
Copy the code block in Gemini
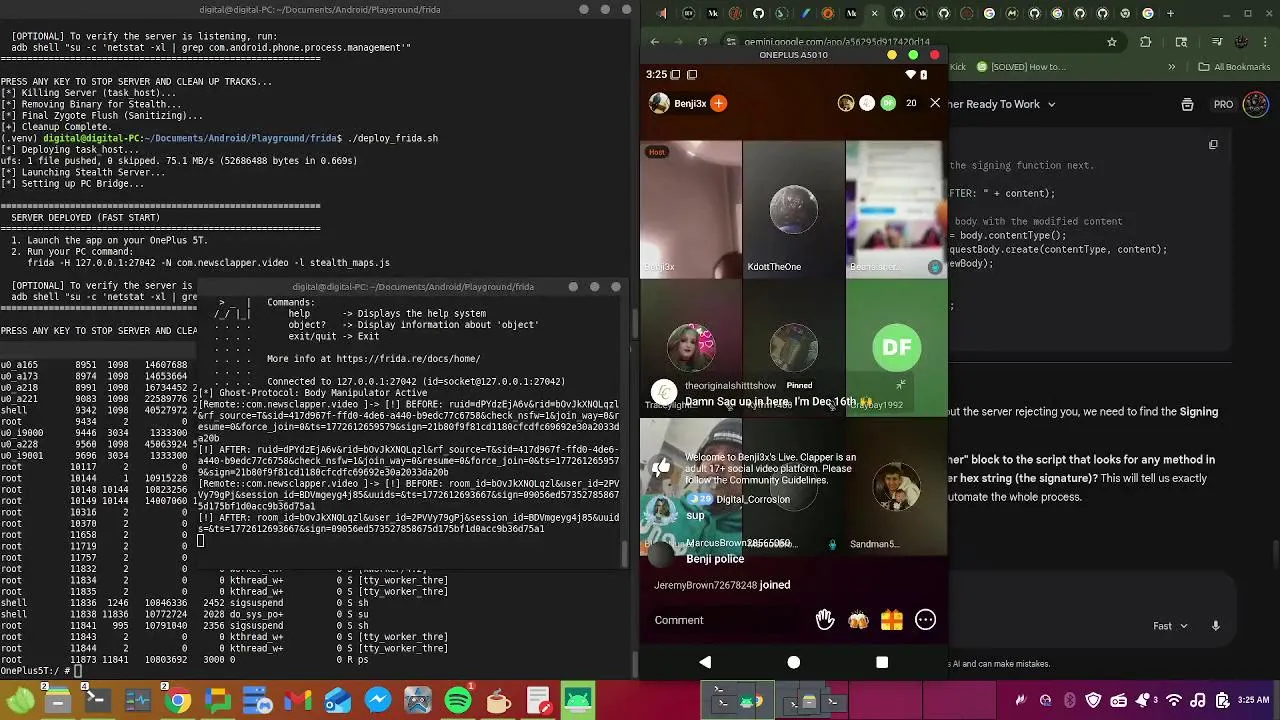click(1213, 144)
